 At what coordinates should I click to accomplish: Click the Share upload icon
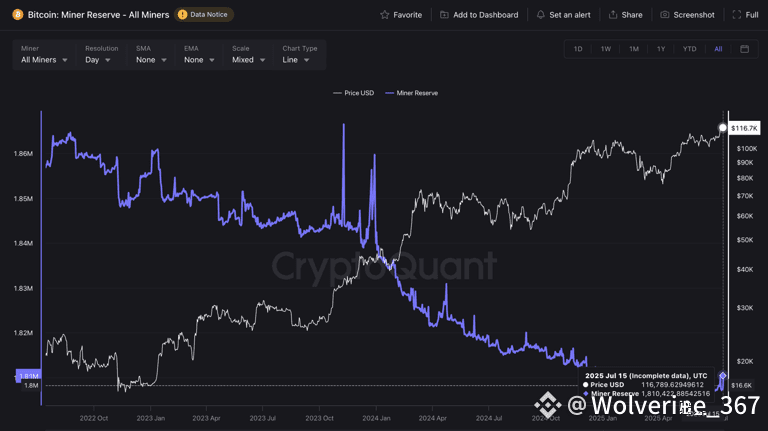pyautogui.click(x=613, y=15)
